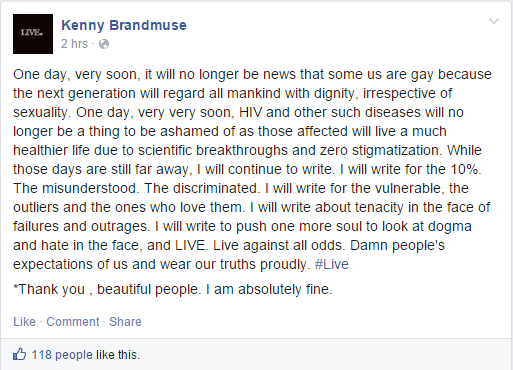View the 118 people who liked this
This screenshot has height=370, width=513.
(x=62, y=355)
